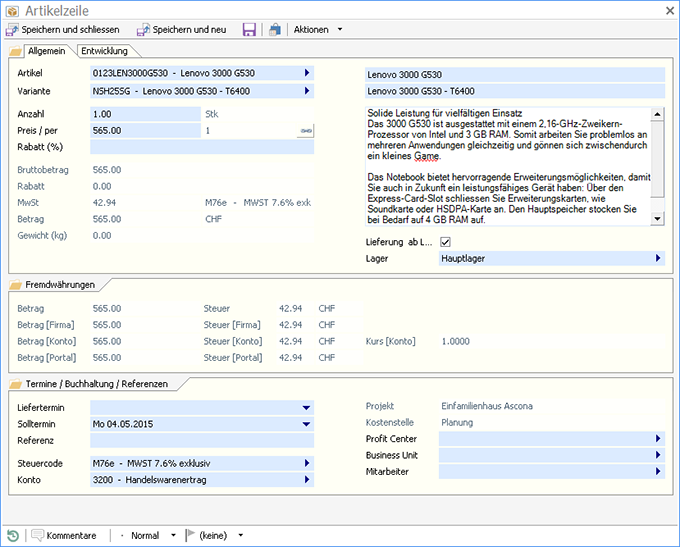Open the Steuercode lookup arrow
The height and width of the screenshot is (547, 680).
click(x=307, y=463)
